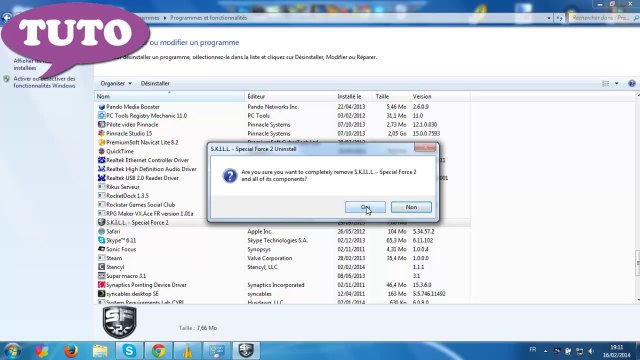Click Synaptics Incorporated publisher cell
This screenshot has height=360, width=640.
point(276,285)
